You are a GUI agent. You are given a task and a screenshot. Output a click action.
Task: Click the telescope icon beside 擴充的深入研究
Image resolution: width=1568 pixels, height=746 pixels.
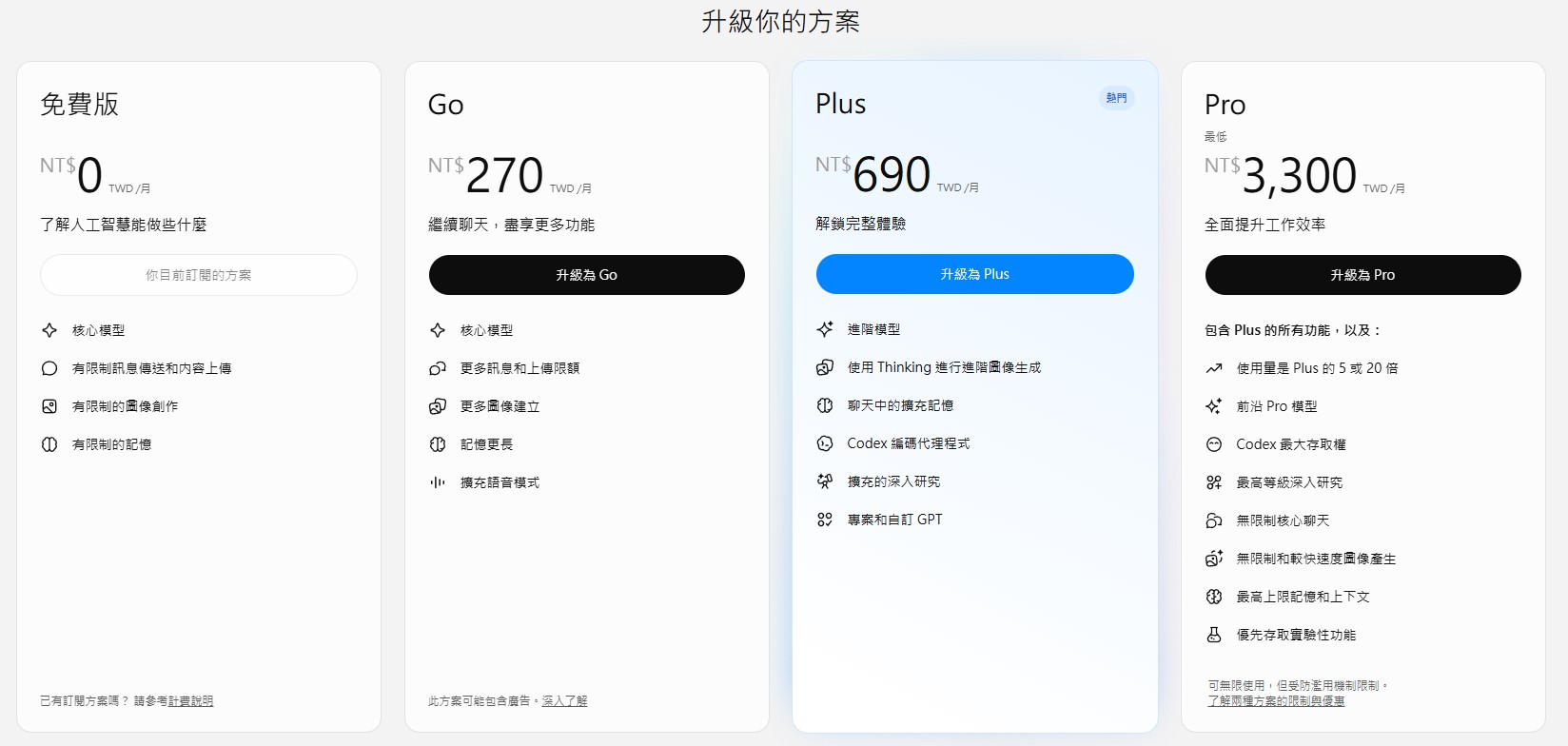pyautogui.click(x=825, y=481)
